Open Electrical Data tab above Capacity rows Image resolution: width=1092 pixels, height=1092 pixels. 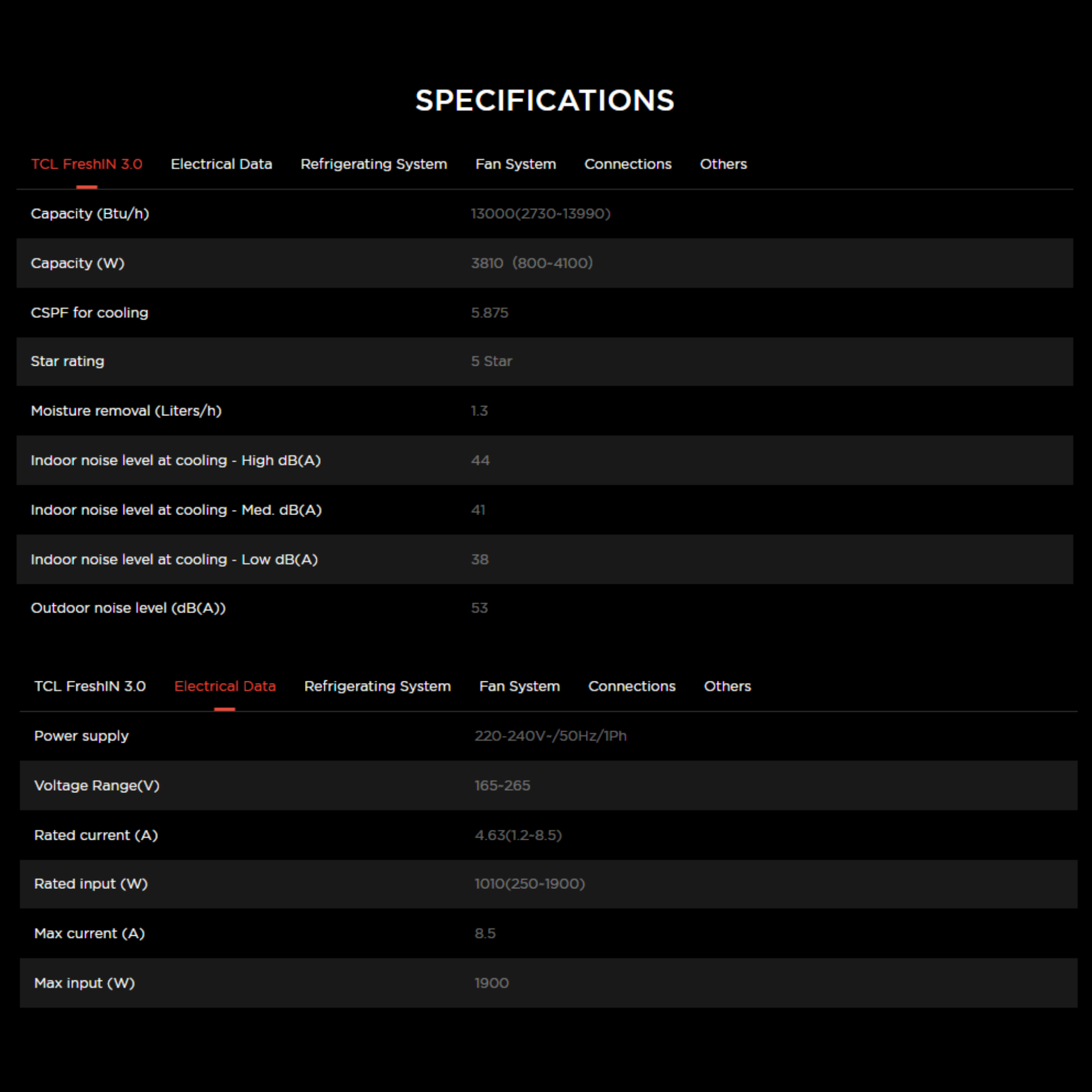pos(222,164)
